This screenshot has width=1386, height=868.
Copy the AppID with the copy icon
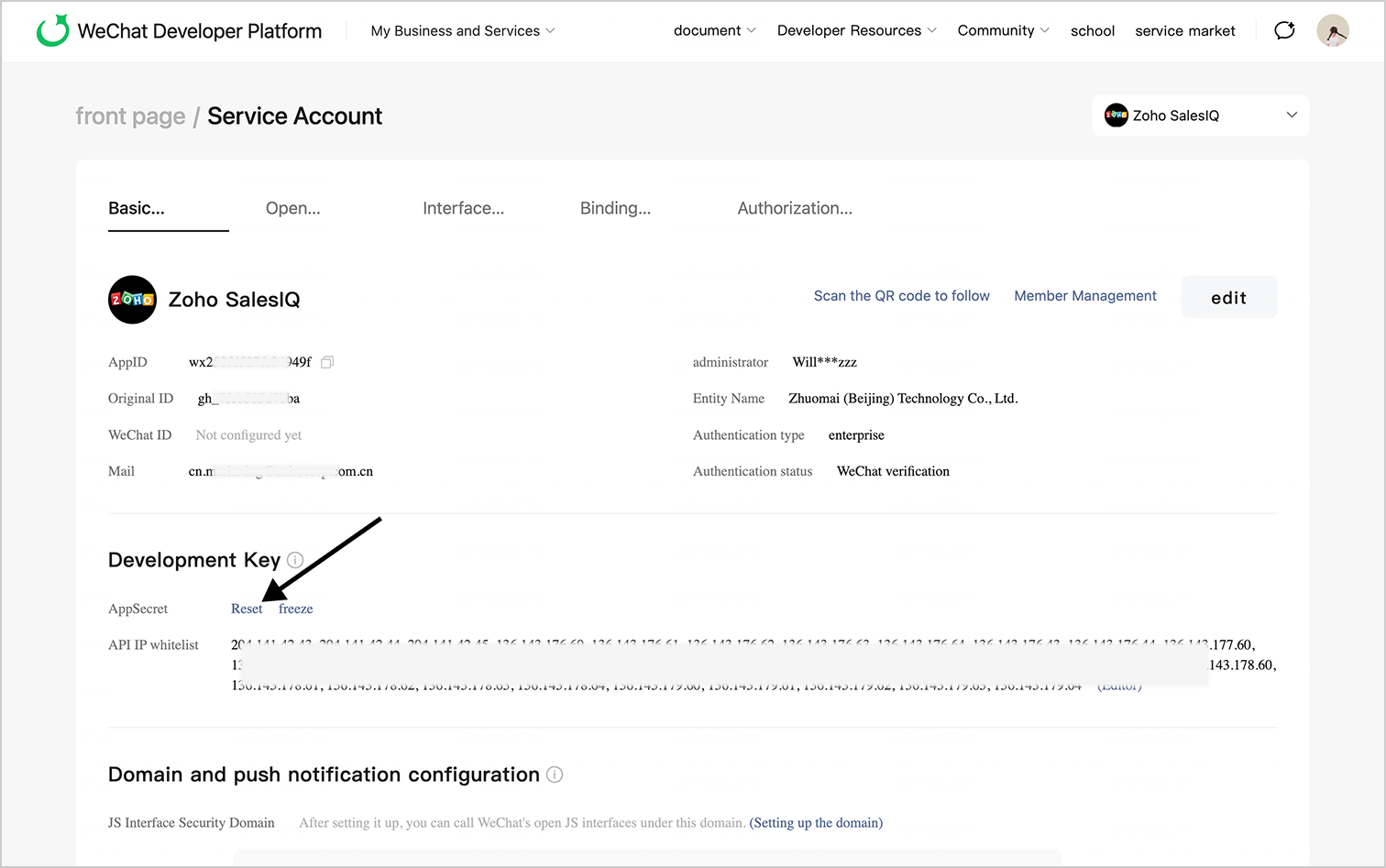click(x=327, y=362)
